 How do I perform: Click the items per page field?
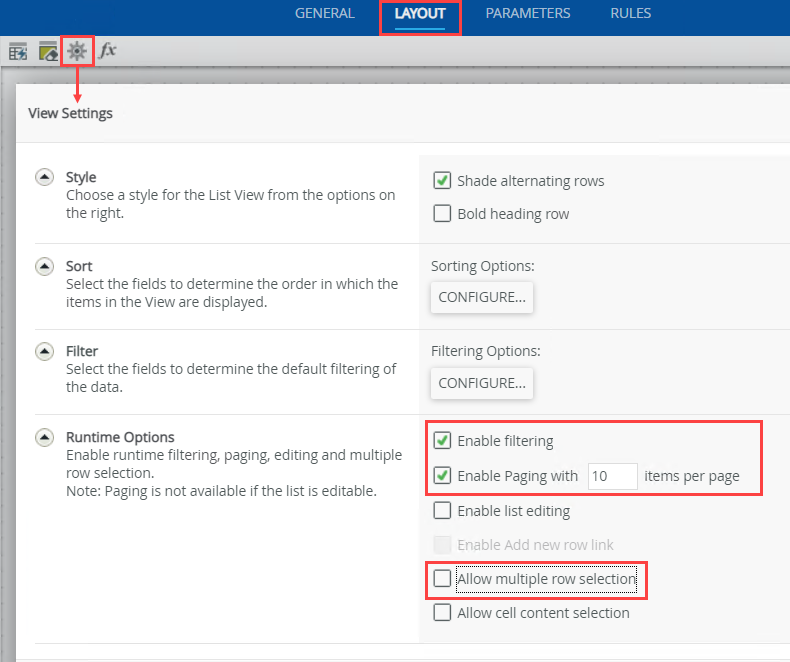point(612,476)
